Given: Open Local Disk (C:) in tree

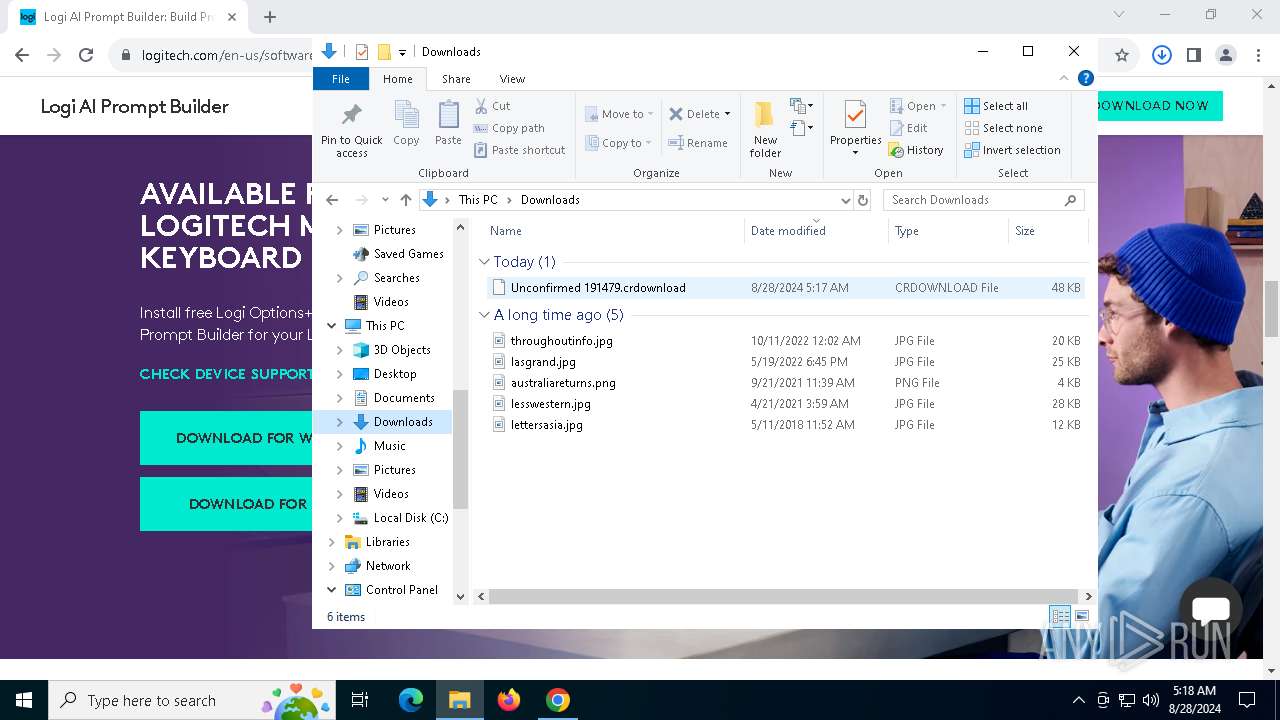Looking at the screenshot, I should pos(410,518).
